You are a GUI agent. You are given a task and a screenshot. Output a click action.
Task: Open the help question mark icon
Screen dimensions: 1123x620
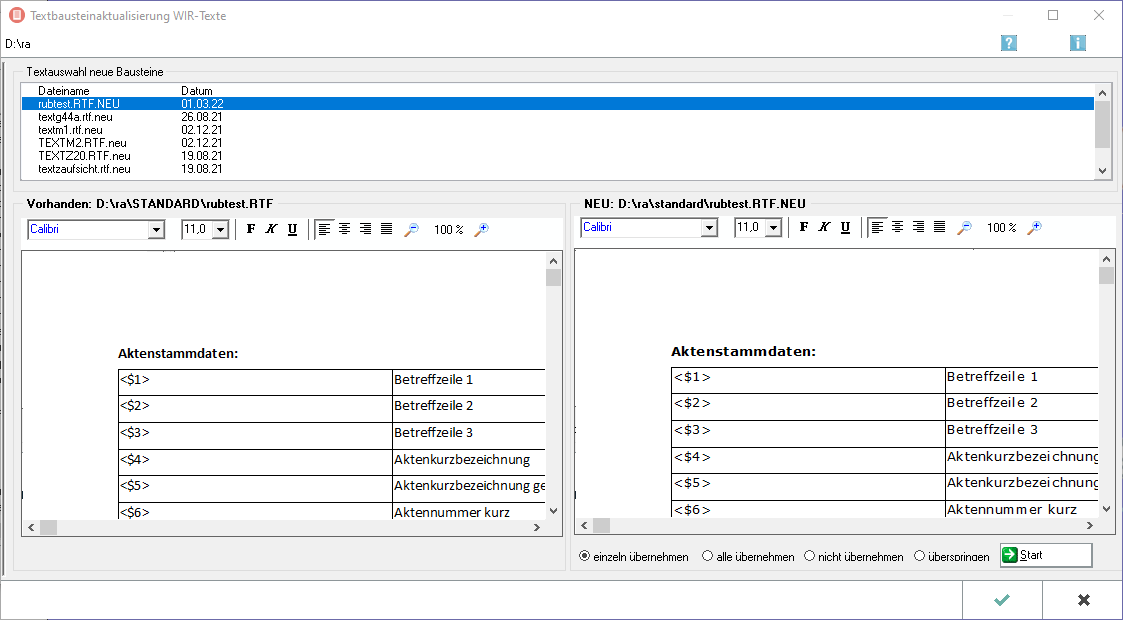(x=1009, y=43)
